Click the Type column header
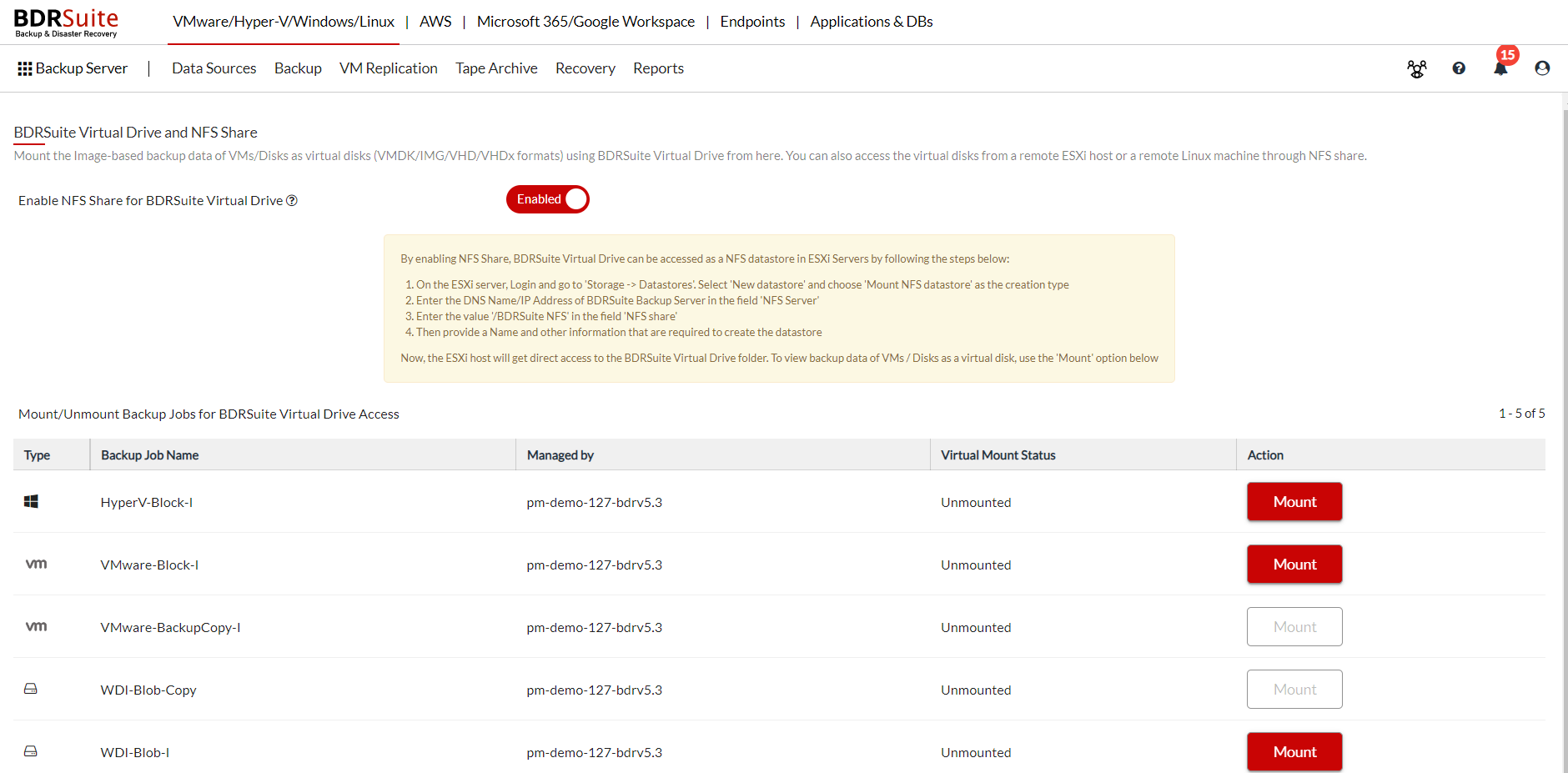1568x773 pixels. tap(52, 454)
